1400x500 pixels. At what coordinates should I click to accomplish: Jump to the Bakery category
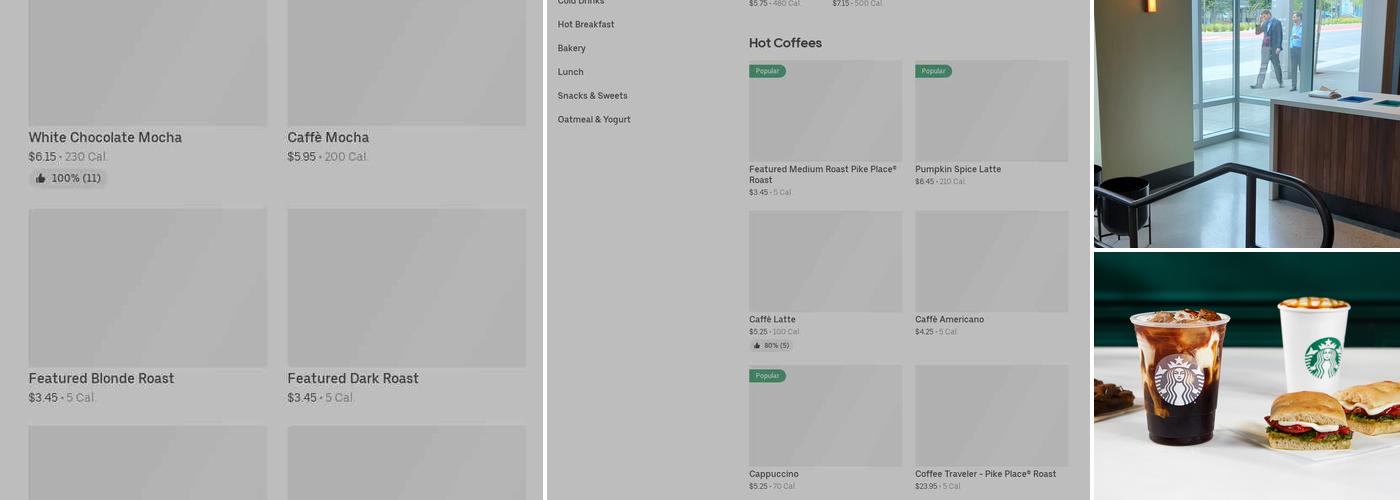tap(572, 48)
